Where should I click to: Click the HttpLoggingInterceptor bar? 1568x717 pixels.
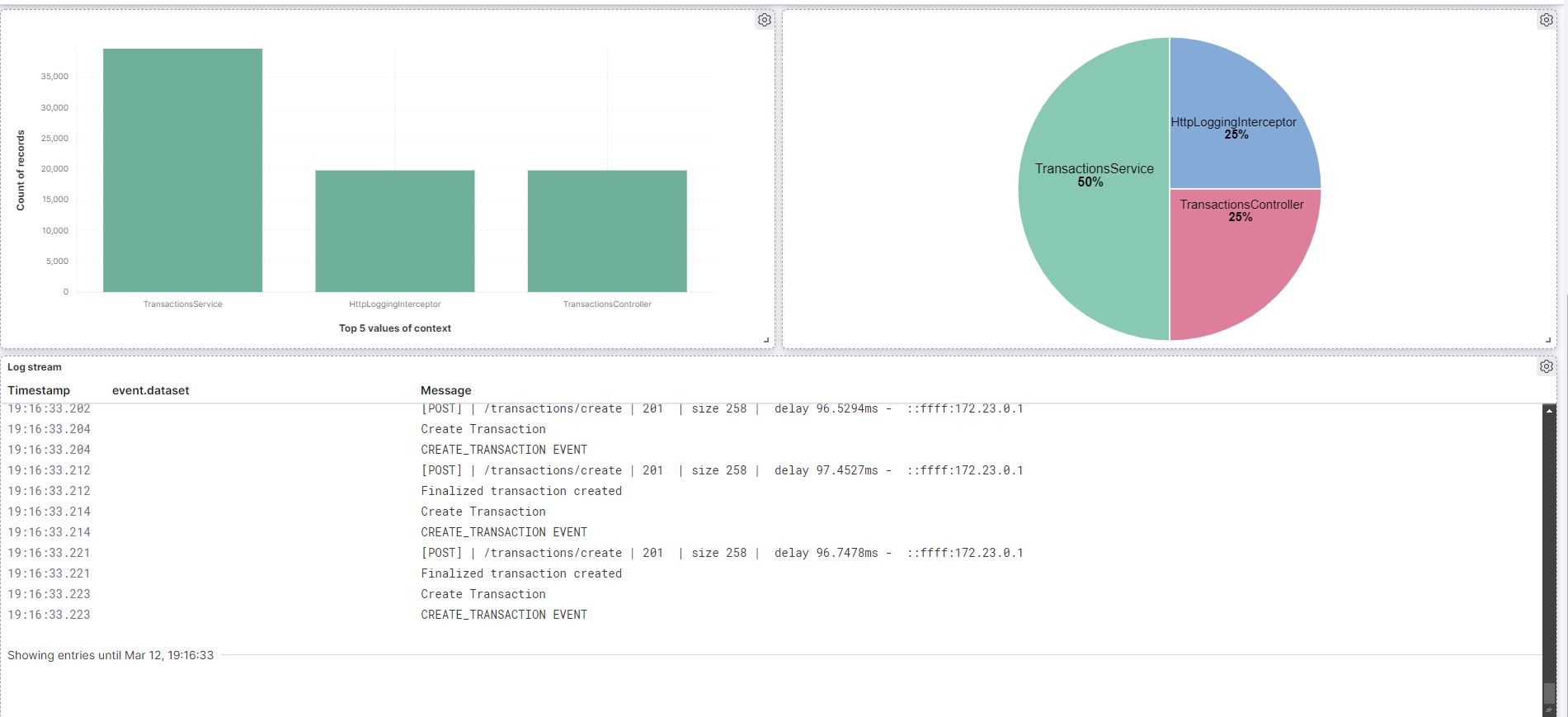point(394,231)
